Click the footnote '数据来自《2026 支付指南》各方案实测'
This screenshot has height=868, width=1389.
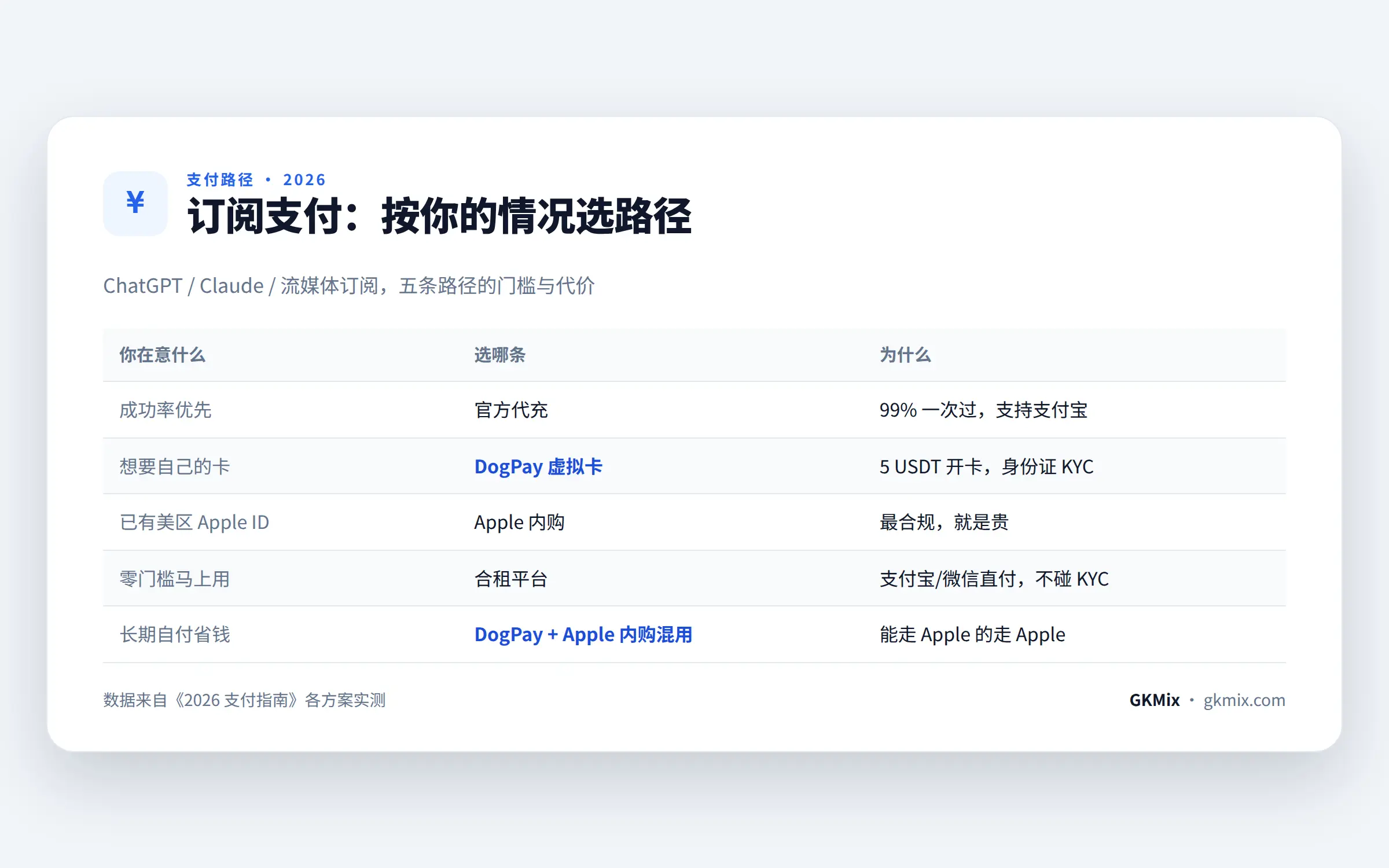point(244,700)
